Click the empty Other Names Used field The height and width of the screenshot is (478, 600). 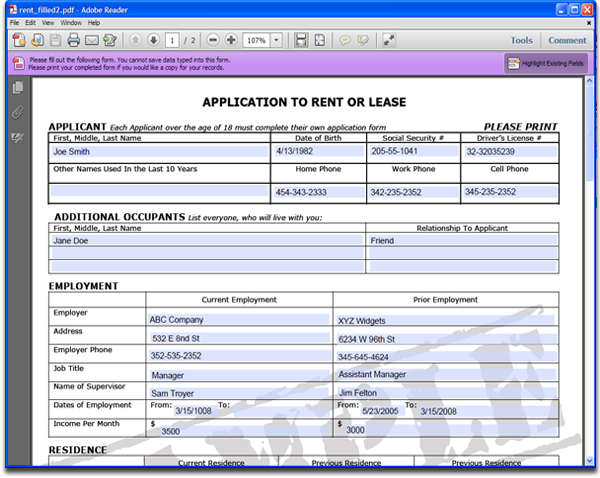click(x=160, y=191)
